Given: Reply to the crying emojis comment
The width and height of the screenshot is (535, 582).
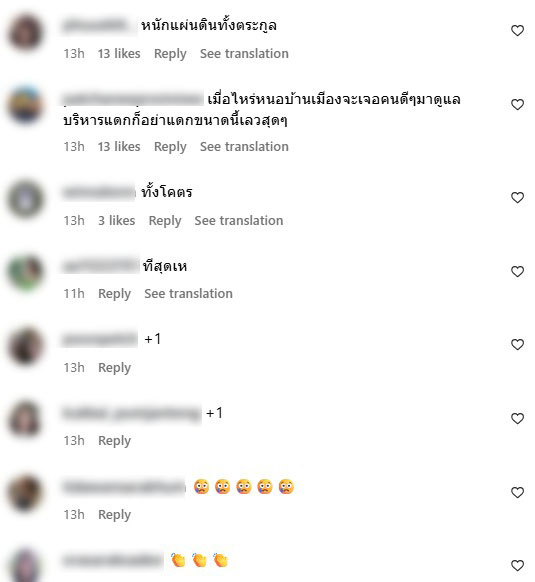Looking at the screenshot, I should (114, 515).
